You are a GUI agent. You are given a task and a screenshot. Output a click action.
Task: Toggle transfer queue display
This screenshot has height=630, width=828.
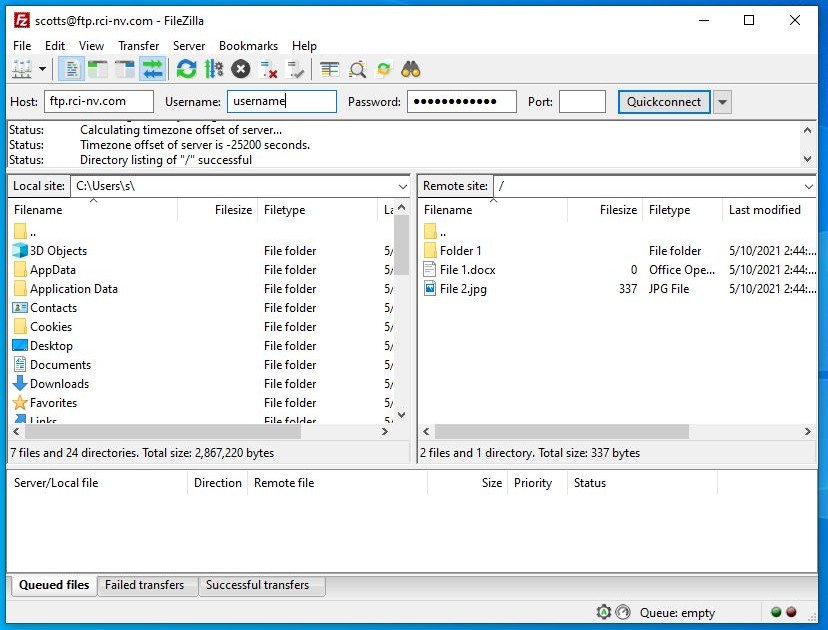[153, 69]
